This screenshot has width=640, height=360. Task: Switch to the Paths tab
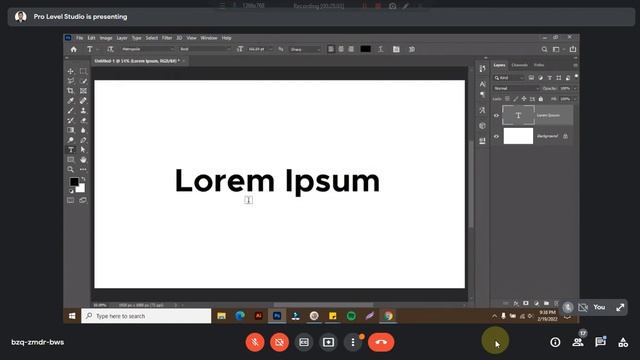pos(539,65)
